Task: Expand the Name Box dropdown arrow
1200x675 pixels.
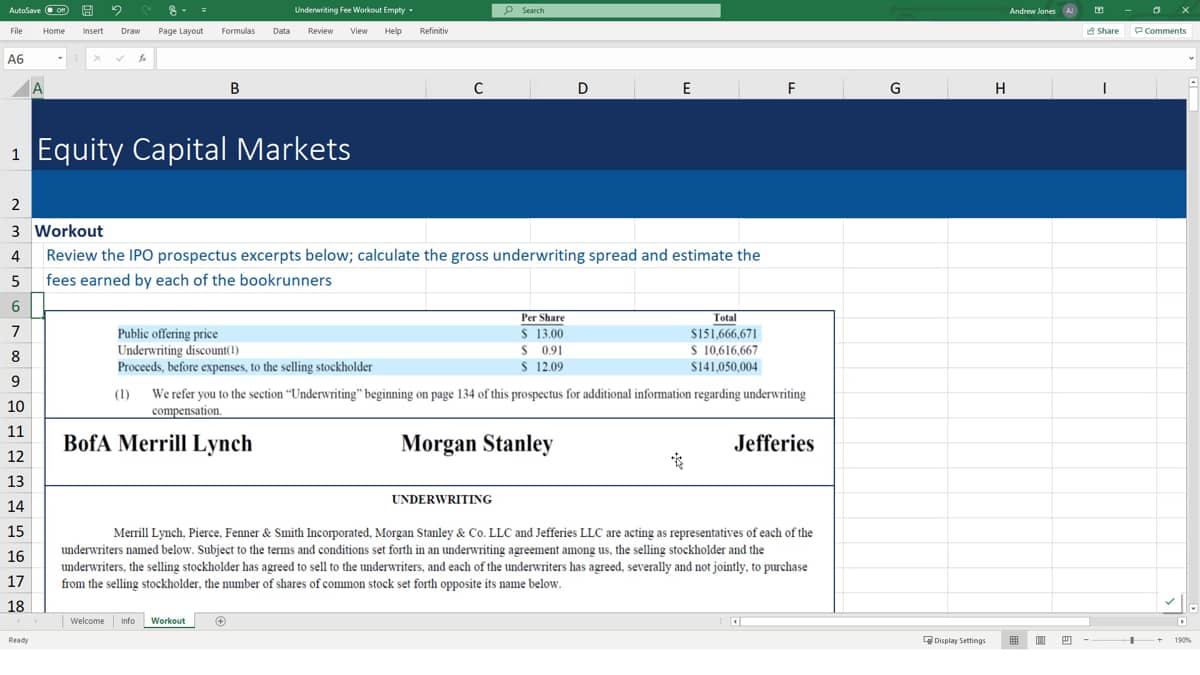Action: [60, 59]
